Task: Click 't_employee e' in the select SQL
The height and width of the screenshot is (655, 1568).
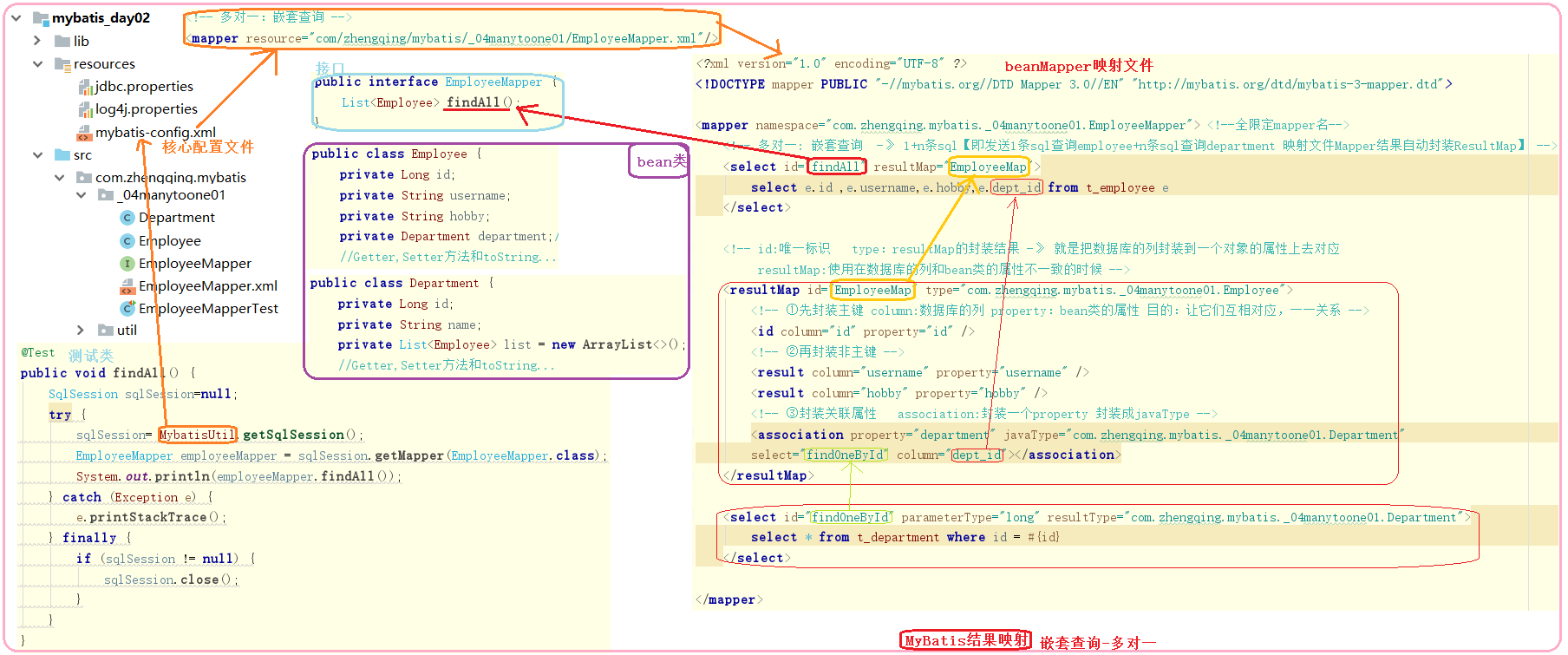Action: [x=1127, y=187]
